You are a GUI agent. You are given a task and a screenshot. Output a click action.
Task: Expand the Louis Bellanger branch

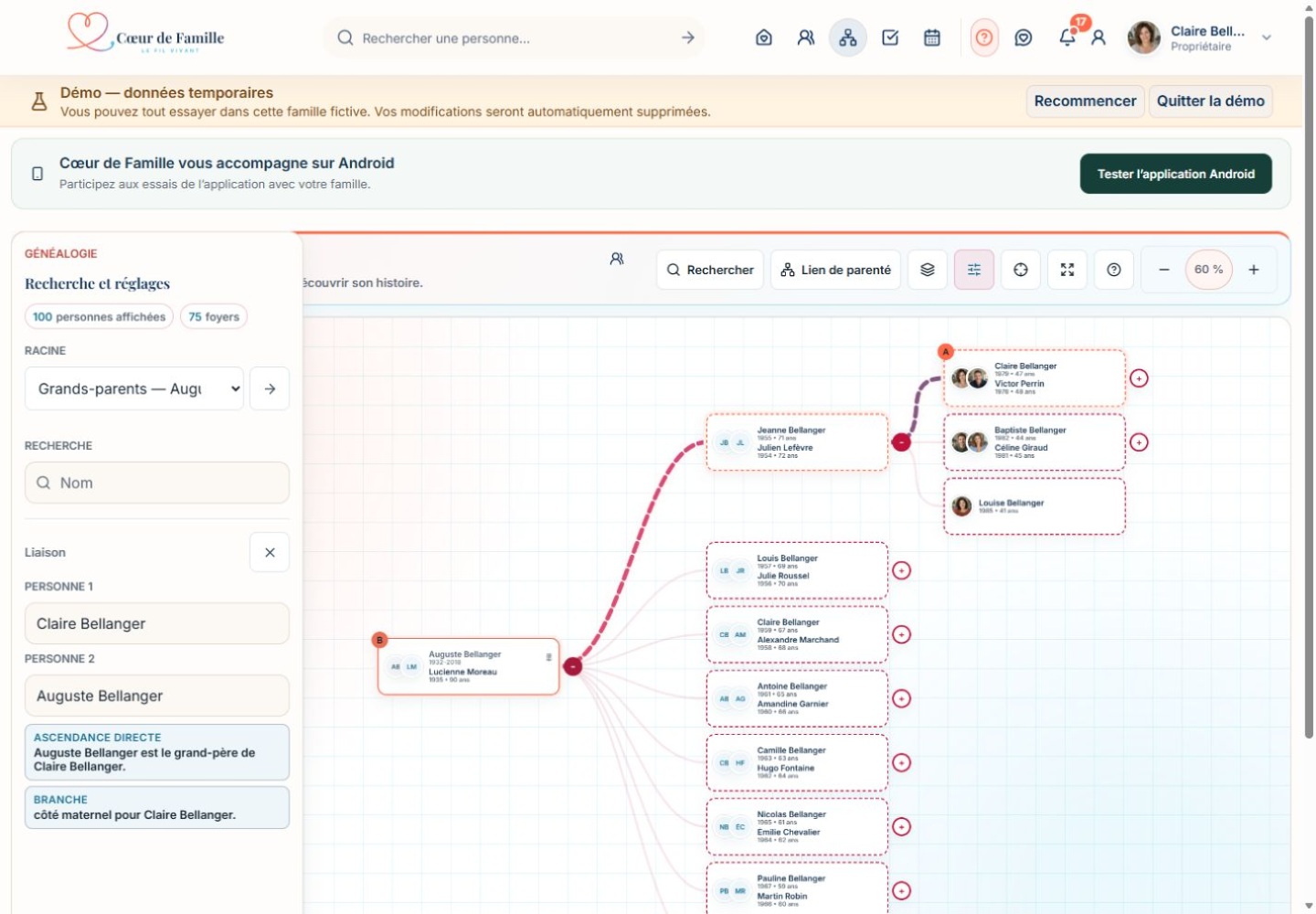pyautogui.click(x=901, y=570)
